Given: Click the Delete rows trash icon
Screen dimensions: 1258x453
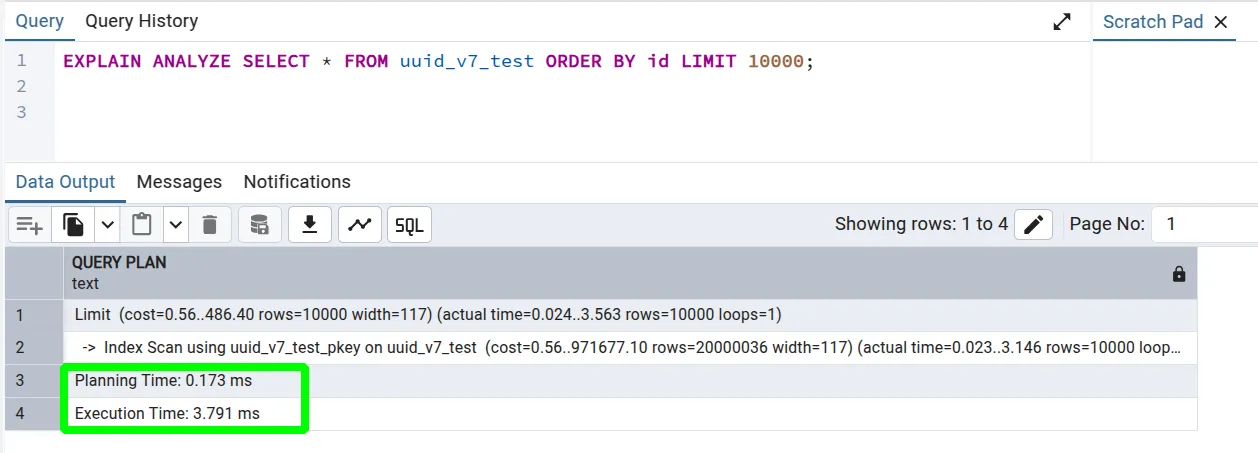Looking at the screenshot, I should tap(210, 225).
